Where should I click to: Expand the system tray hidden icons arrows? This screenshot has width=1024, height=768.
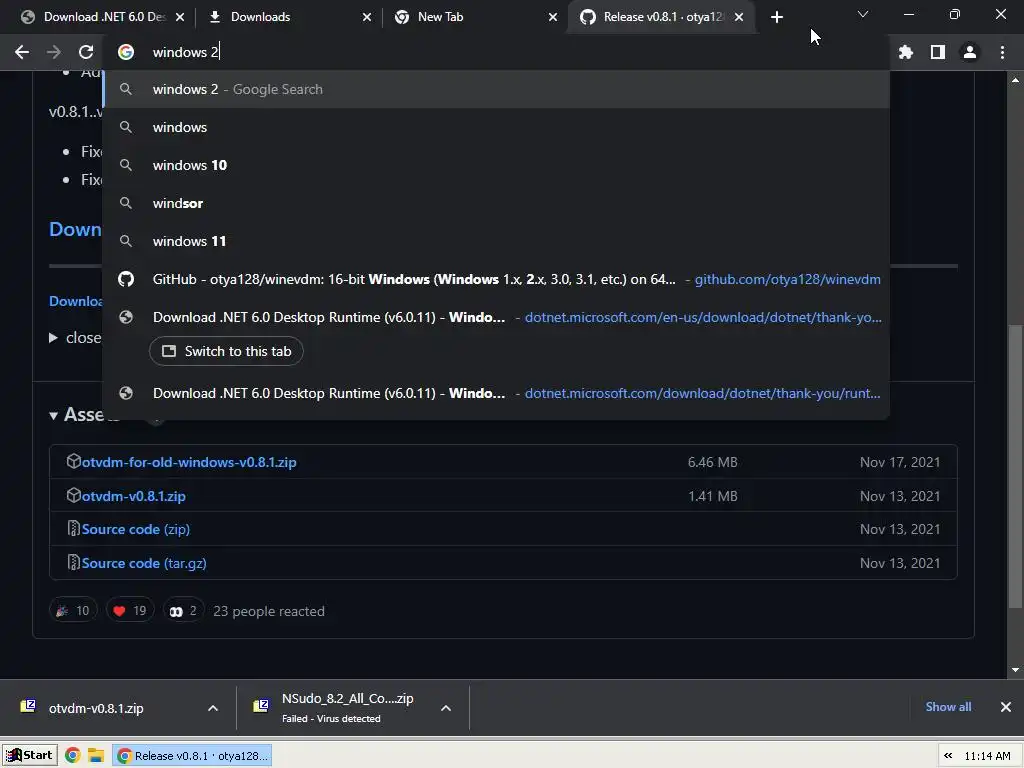pos(948,756)
